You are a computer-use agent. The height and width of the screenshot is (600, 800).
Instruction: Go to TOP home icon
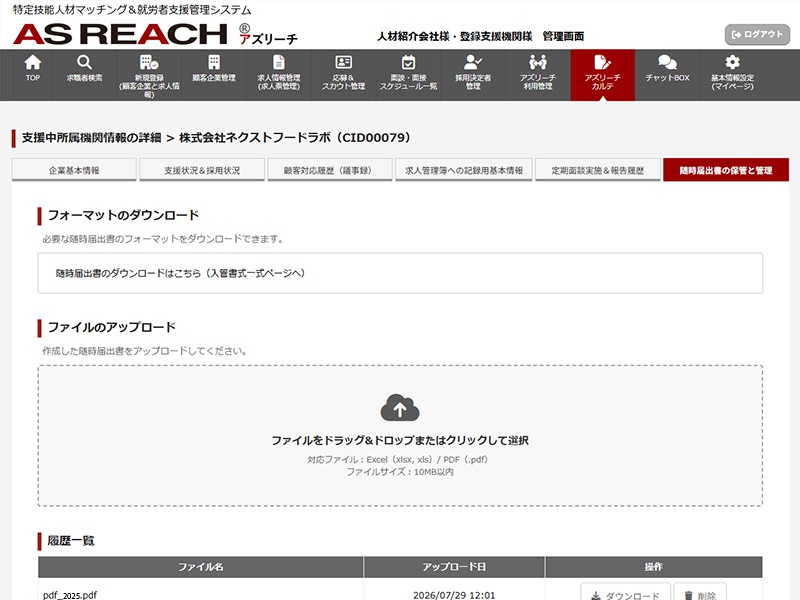[33, 62]
